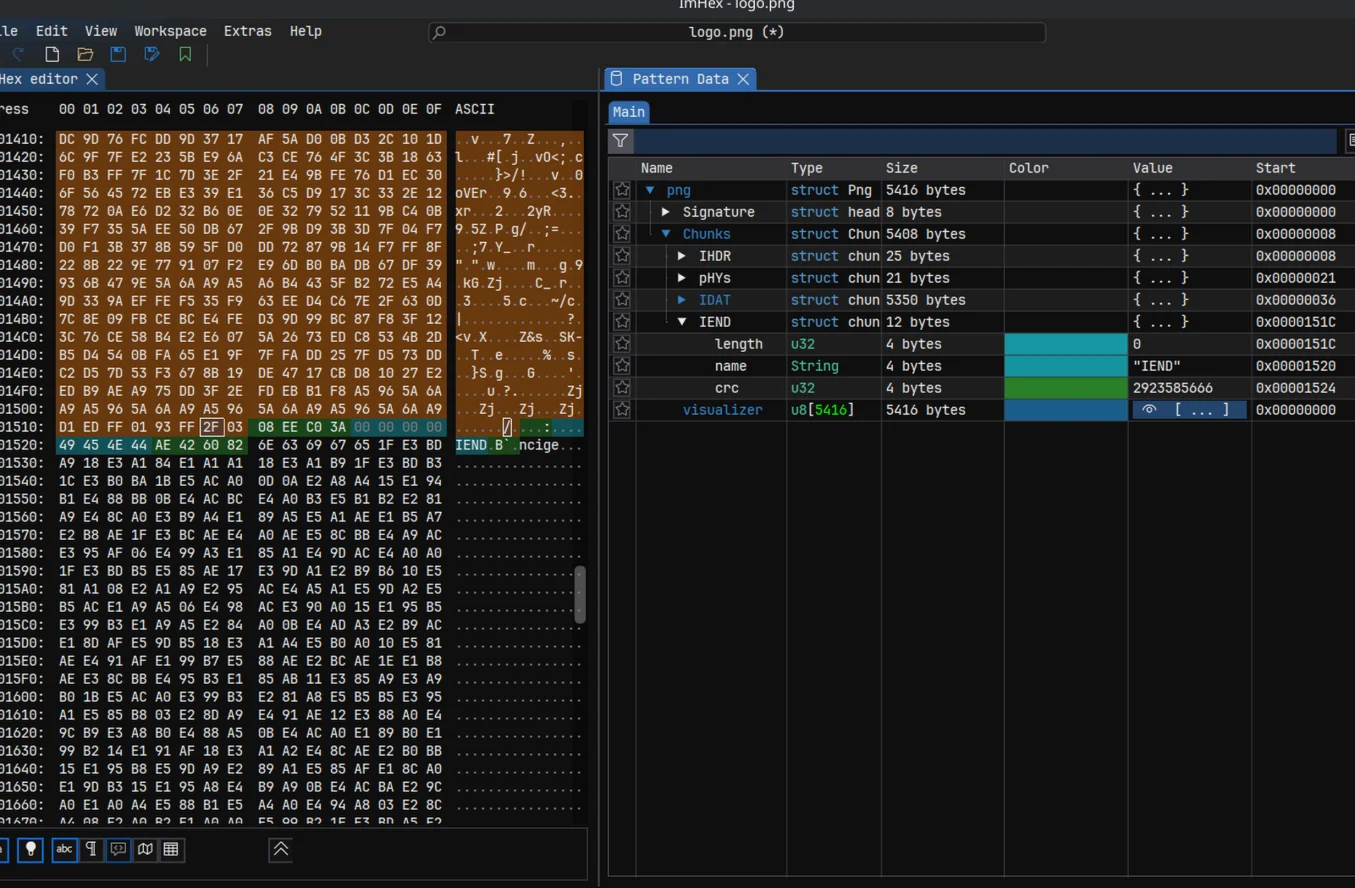Click the redo arrow in the toolbar
1355x888 pixels.
tap(18, 55)
